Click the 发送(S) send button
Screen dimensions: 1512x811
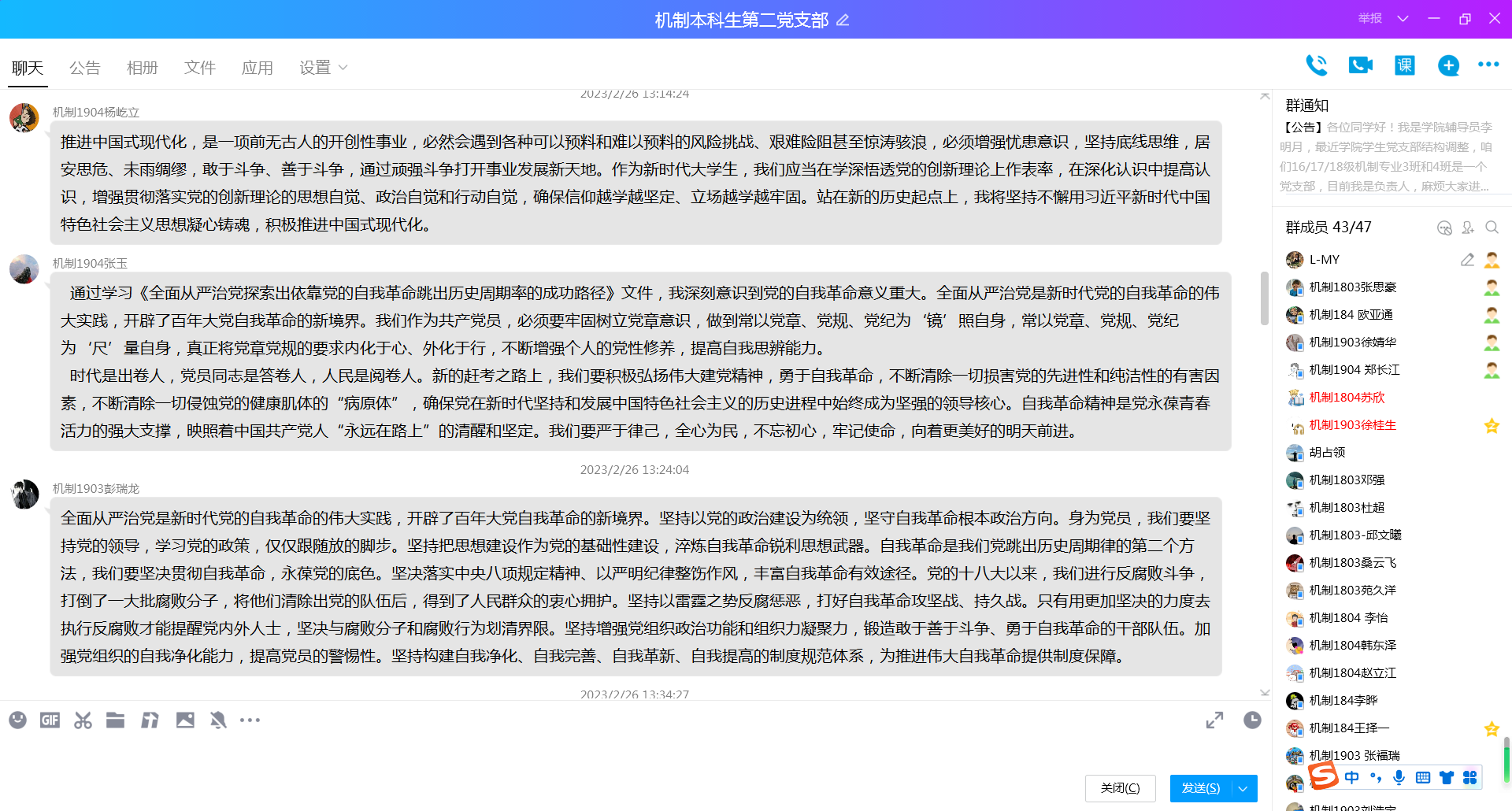[1199, 788]
